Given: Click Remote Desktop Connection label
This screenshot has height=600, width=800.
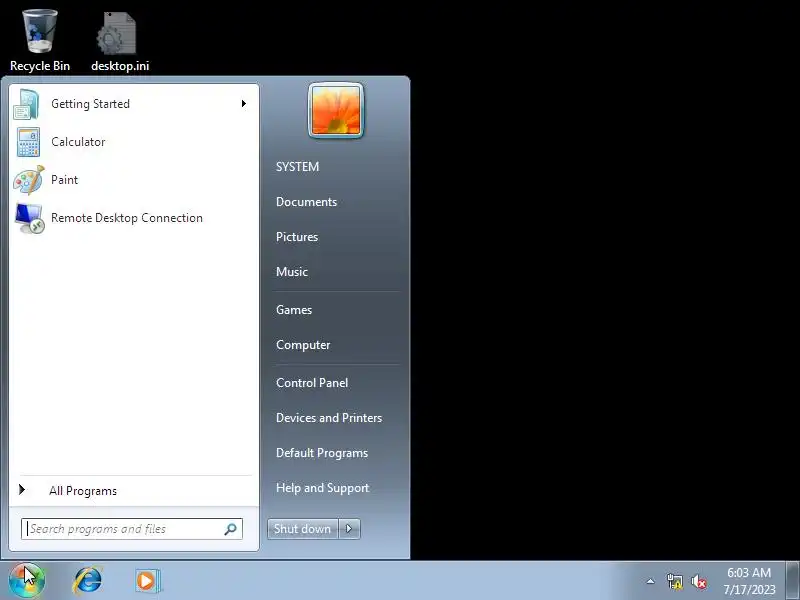Looking at the screenshot, I should 127,218.
